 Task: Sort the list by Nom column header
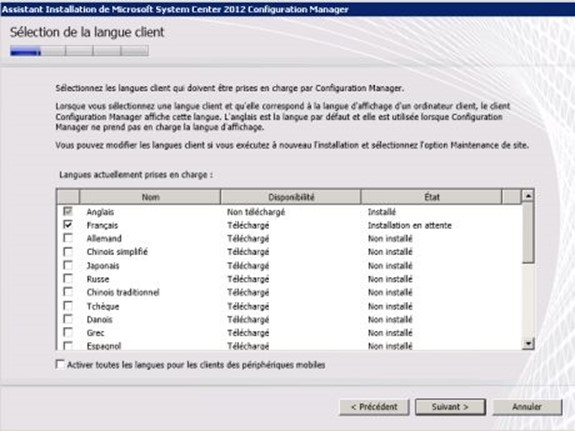[x=150, y=197]
